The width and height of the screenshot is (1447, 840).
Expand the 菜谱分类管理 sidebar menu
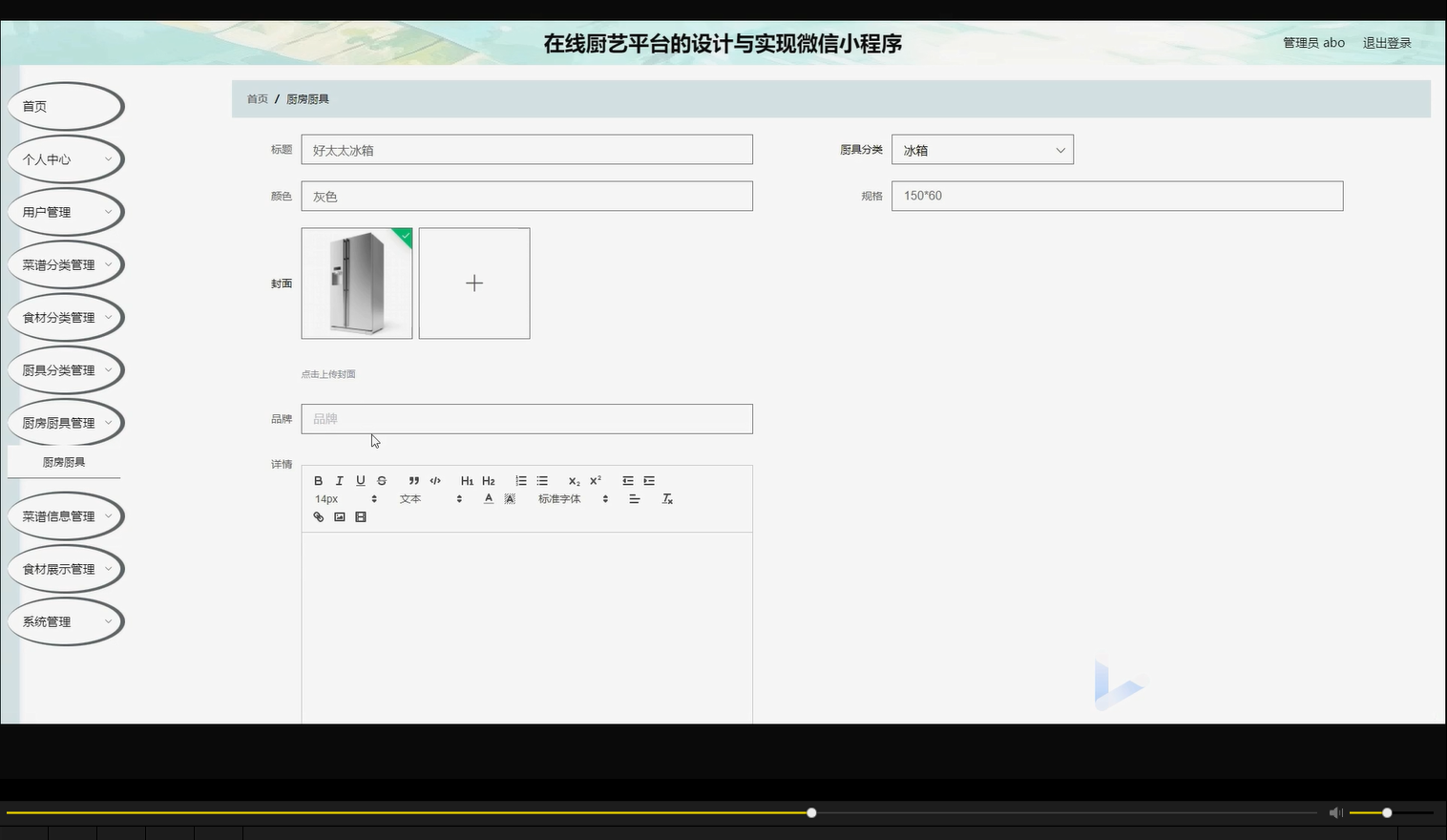[65, 264]
